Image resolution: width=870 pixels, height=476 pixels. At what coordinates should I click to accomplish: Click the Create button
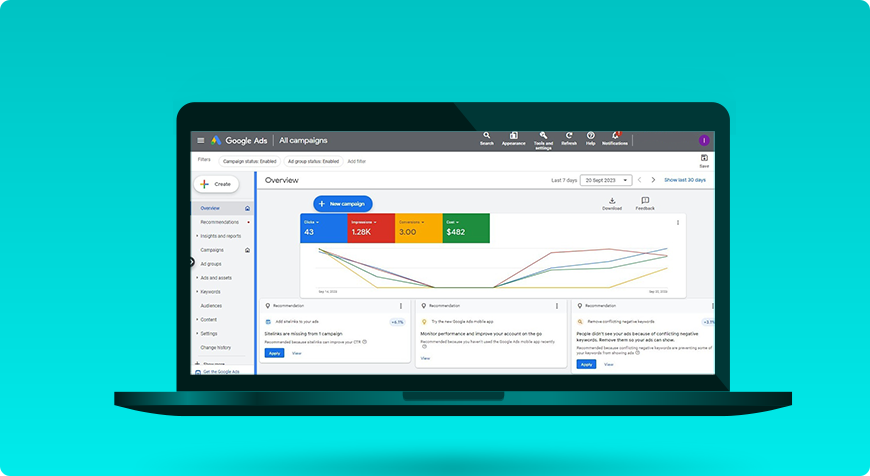coord(216,184)
